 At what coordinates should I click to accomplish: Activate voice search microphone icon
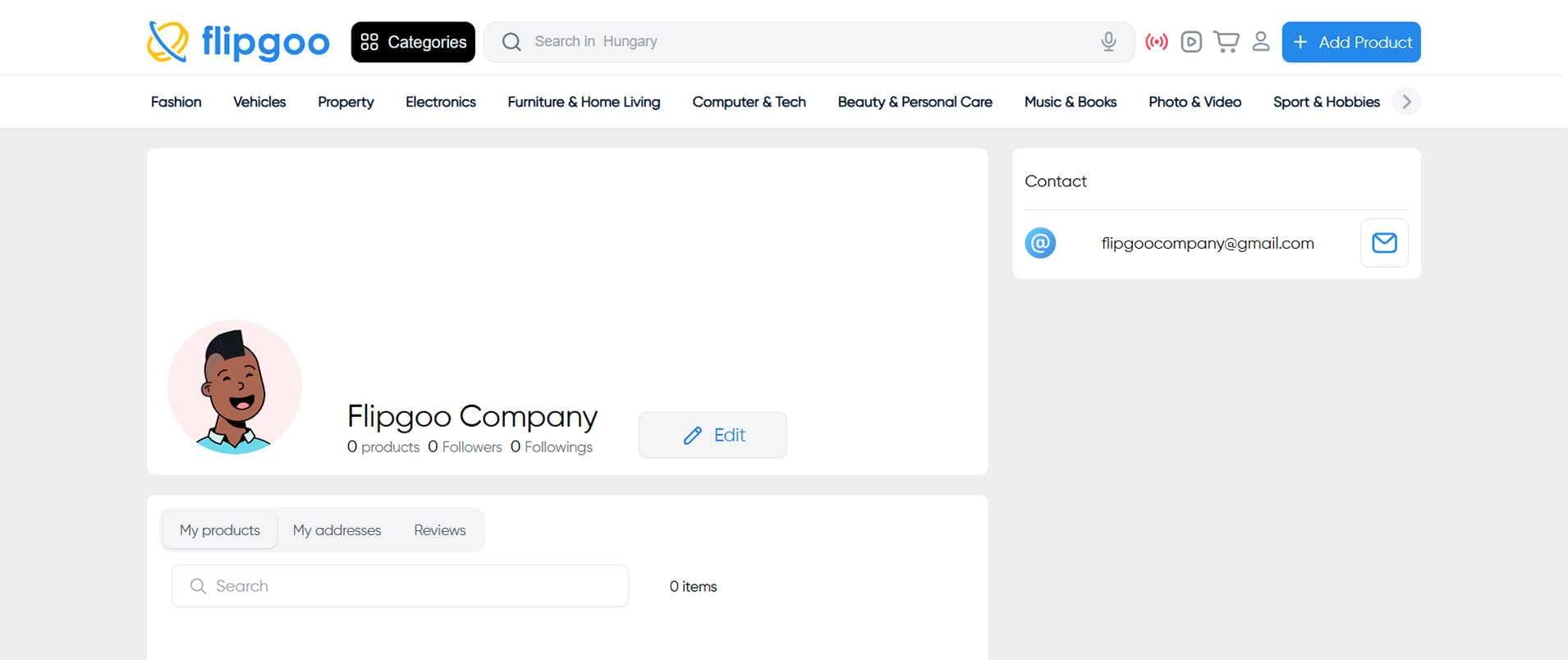(1108, 42)
